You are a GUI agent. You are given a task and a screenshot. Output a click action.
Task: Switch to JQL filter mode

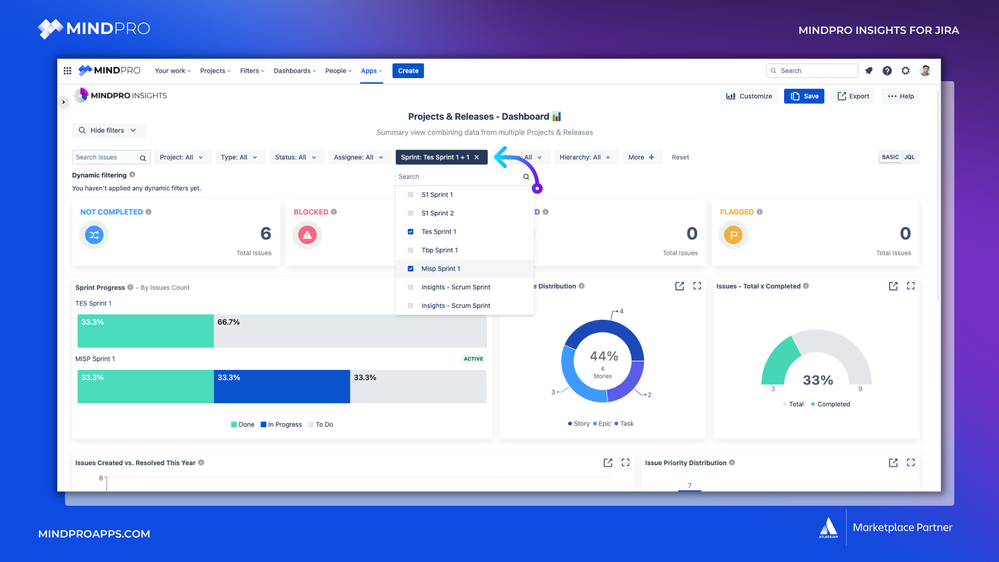point(910,157)
